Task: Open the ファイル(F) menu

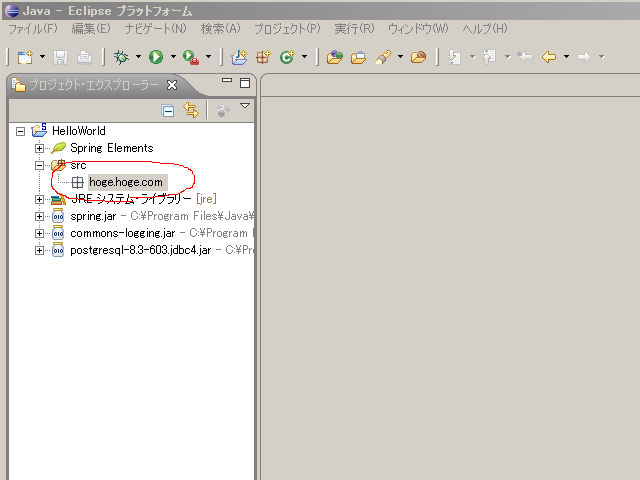Action: click(32, 28)
